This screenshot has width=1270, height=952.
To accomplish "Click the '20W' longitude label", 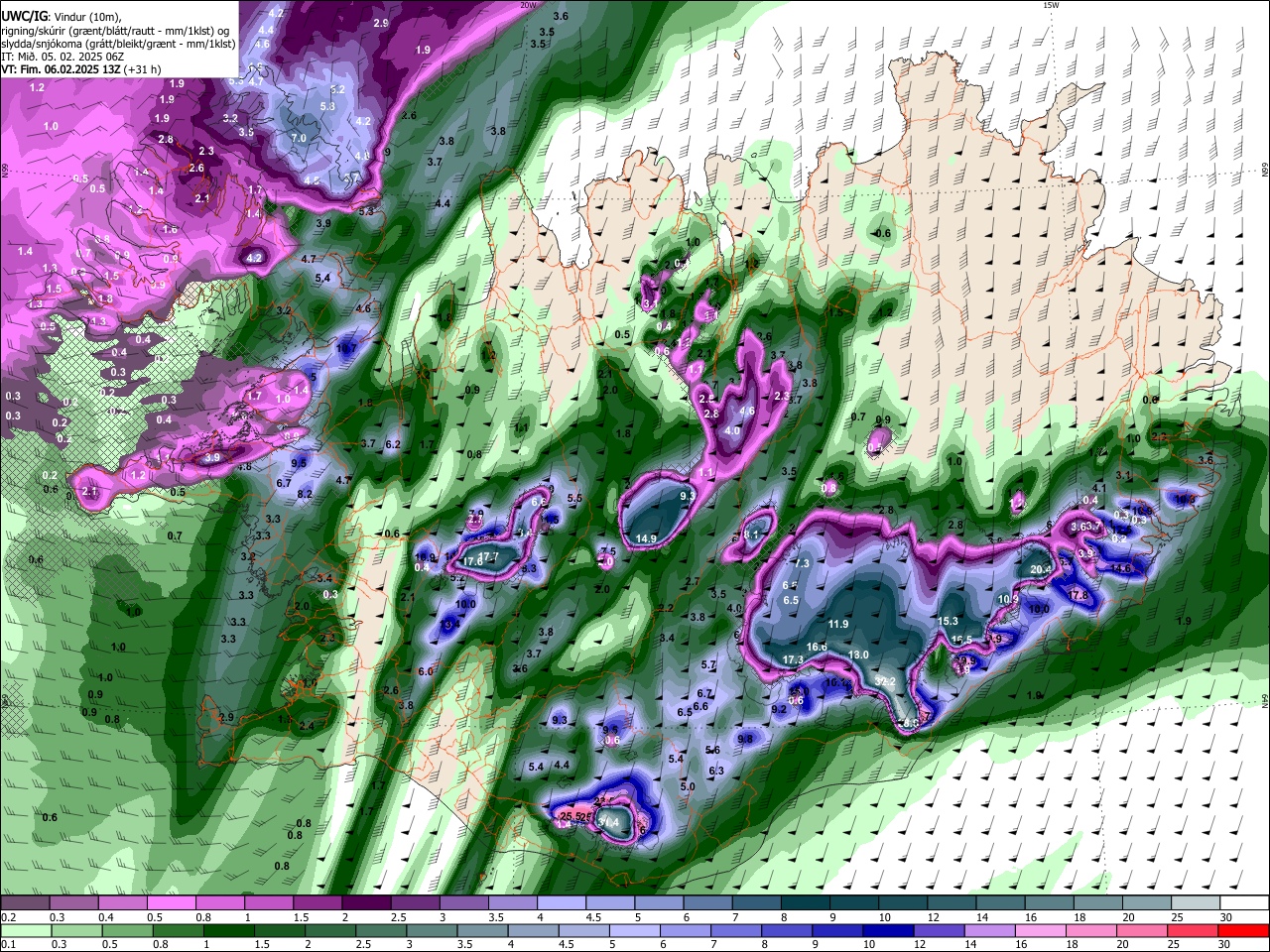I will pyautogui.click(x=528, y=5).
